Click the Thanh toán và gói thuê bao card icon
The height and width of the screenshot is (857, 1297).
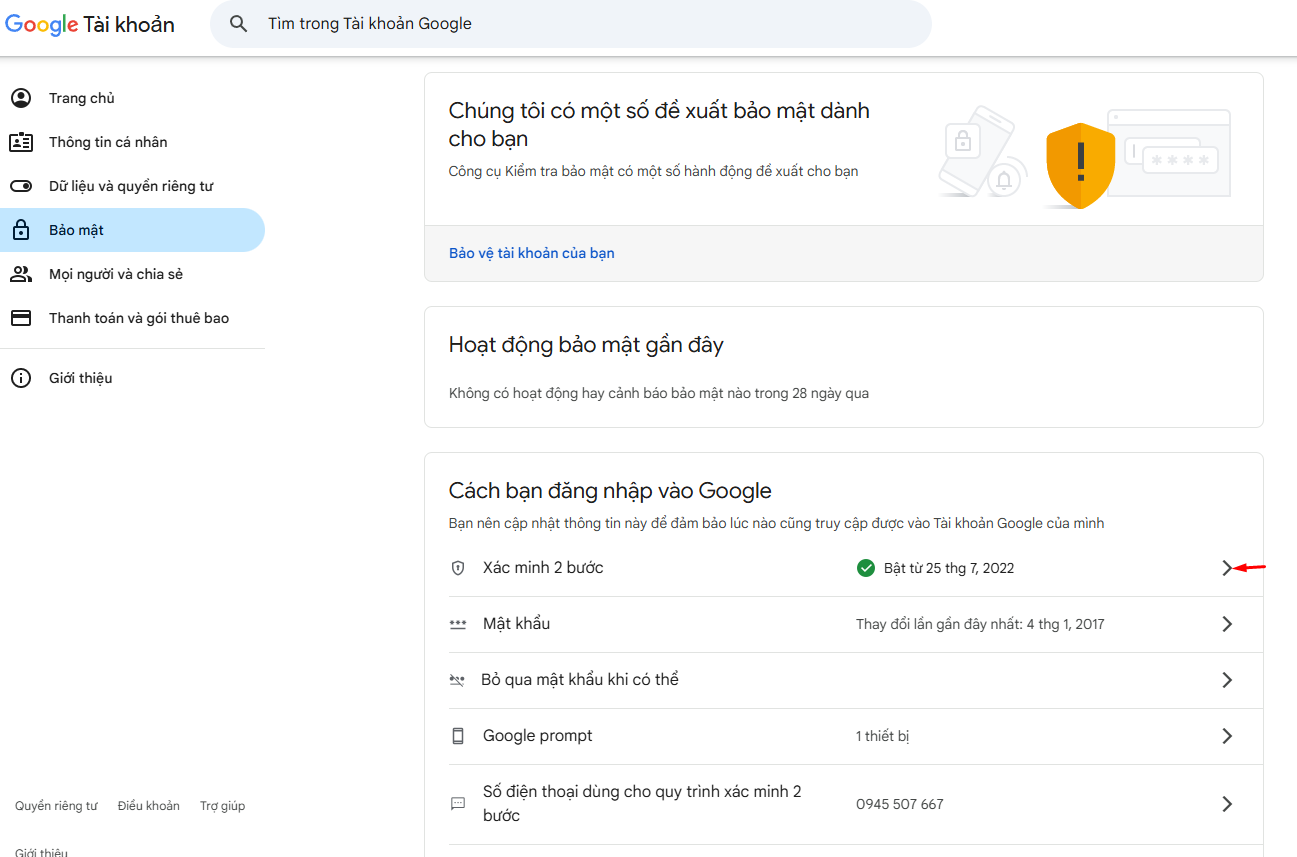[x=20, y=318]
